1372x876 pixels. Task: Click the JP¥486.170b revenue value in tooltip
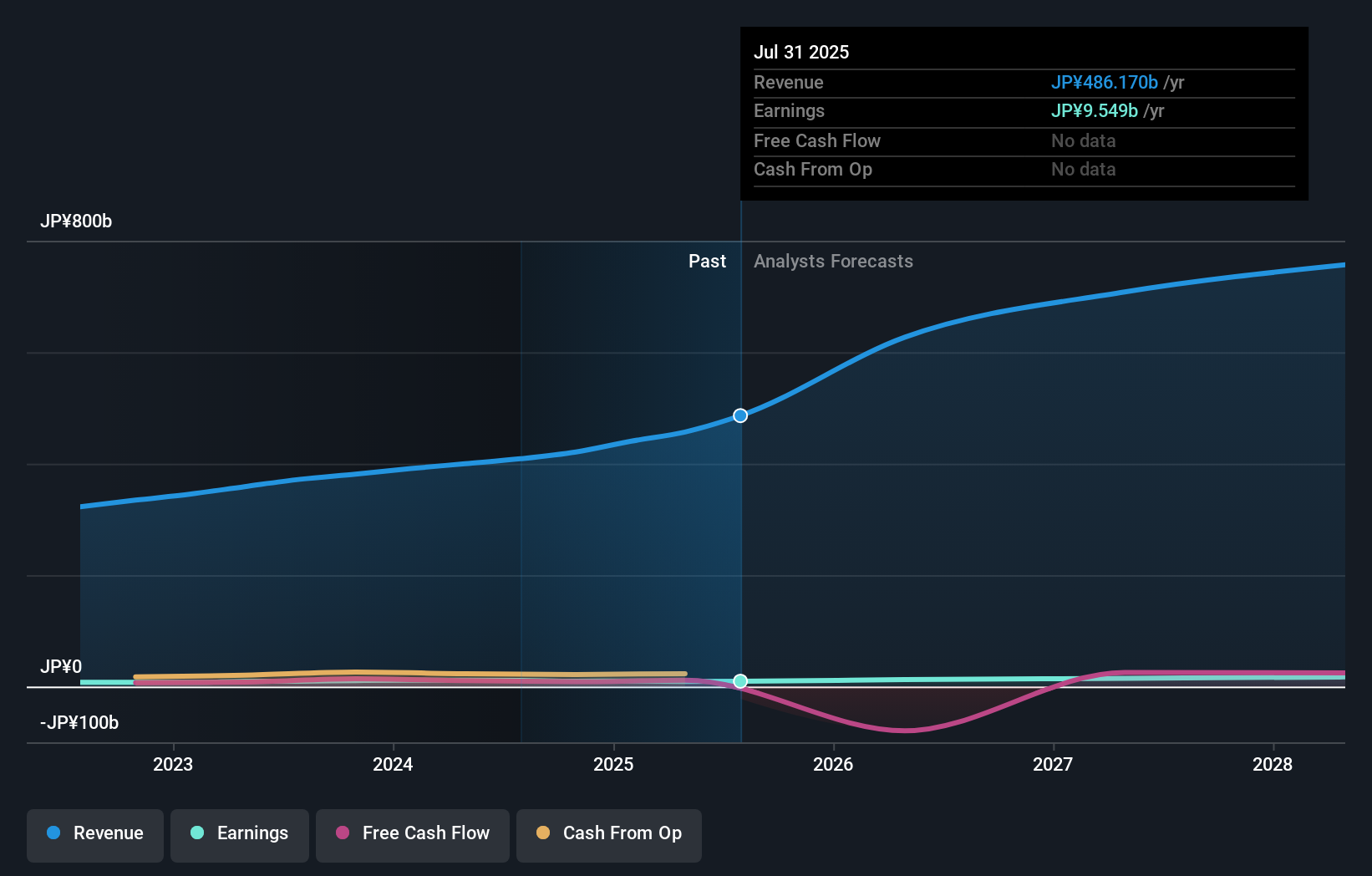coord(1104,82)
